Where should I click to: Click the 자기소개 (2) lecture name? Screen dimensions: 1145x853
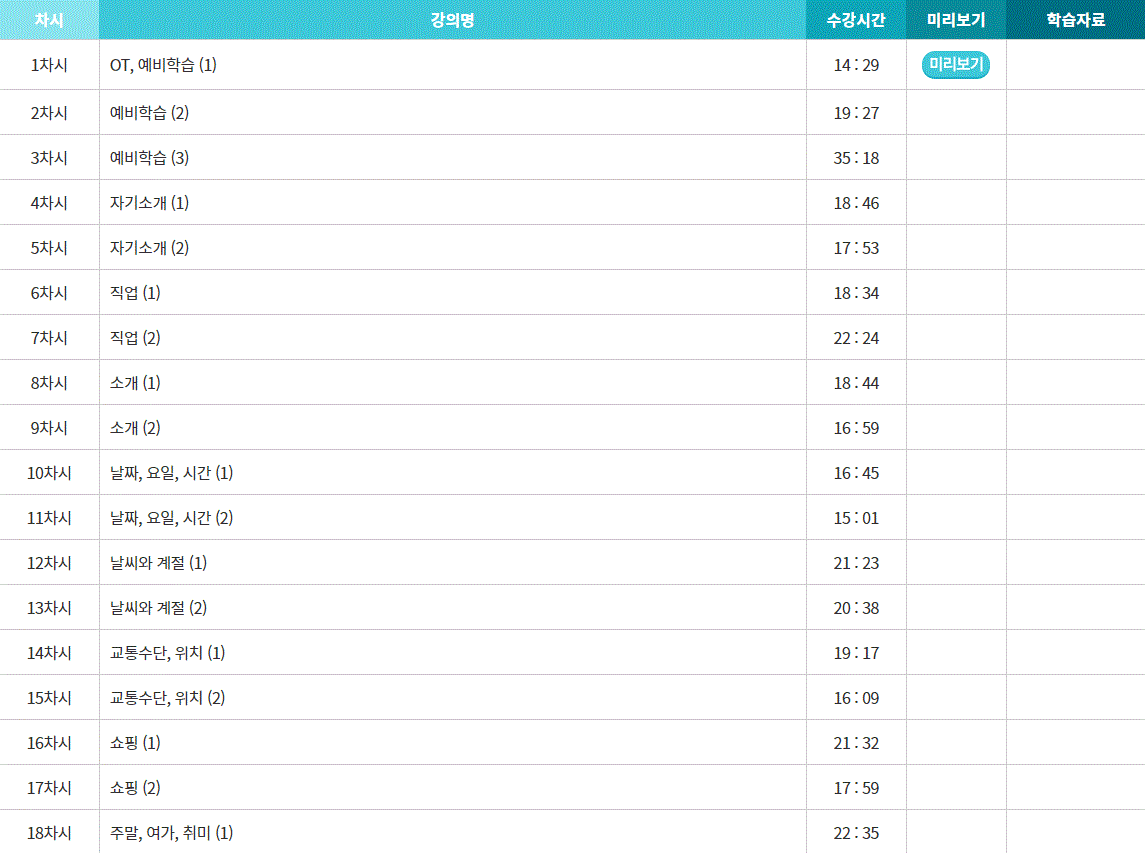[149, 248]
